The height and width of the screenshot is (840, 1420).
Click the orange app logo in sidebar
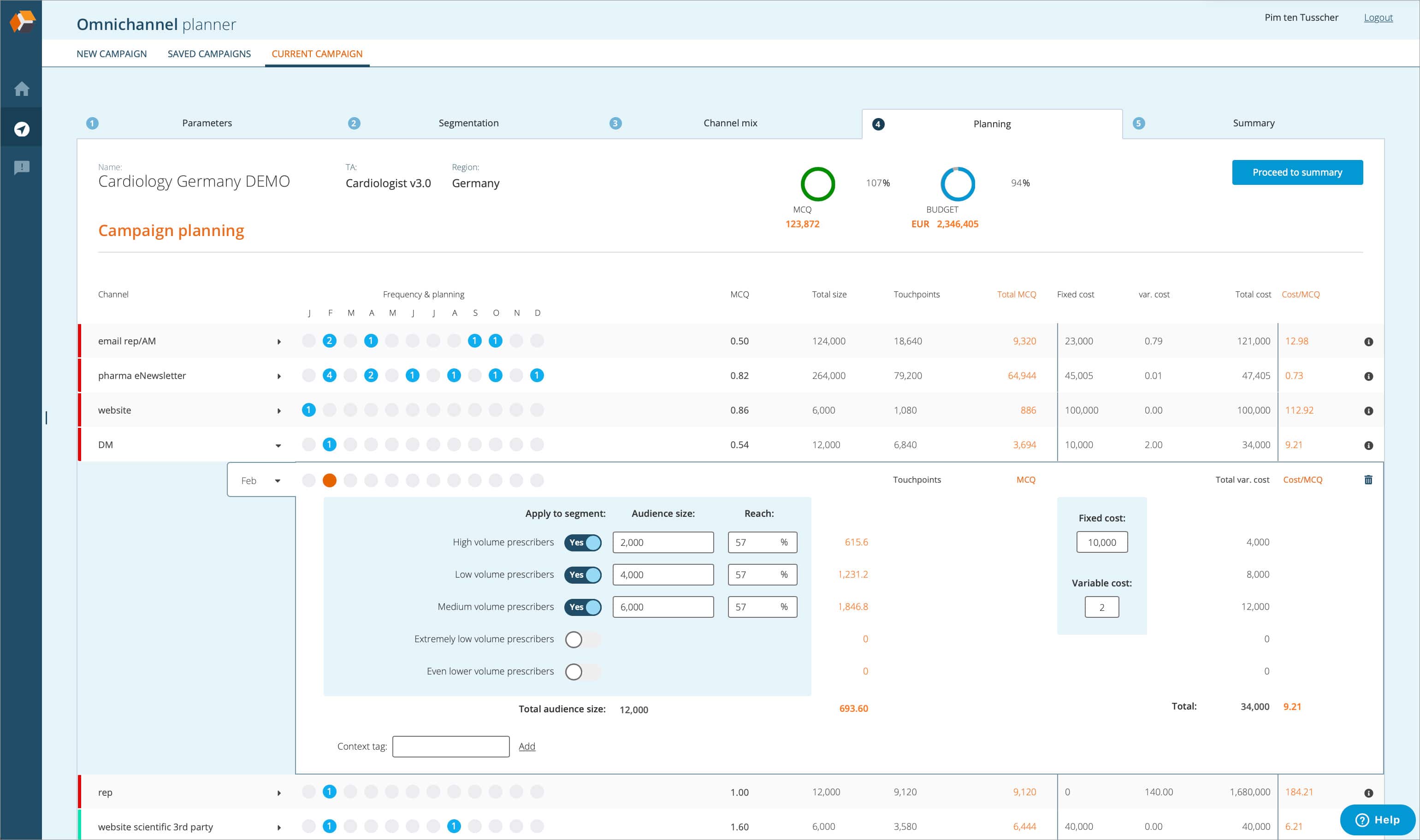coord(22,22)
